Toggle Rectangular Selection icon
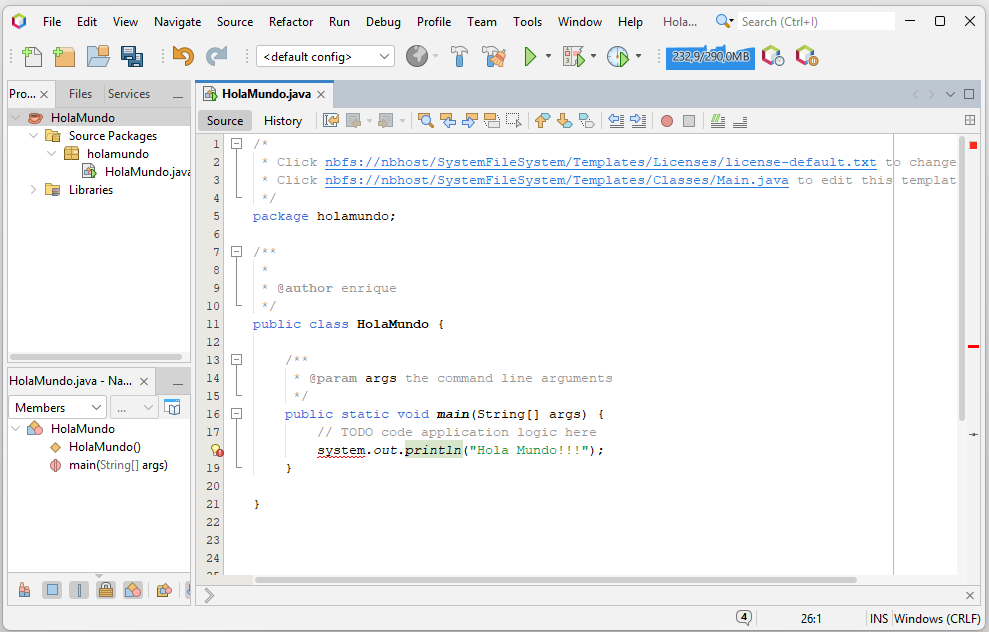The width and height of the screenshot is (989, 632). pyautogui.click(x=514, y=120)
